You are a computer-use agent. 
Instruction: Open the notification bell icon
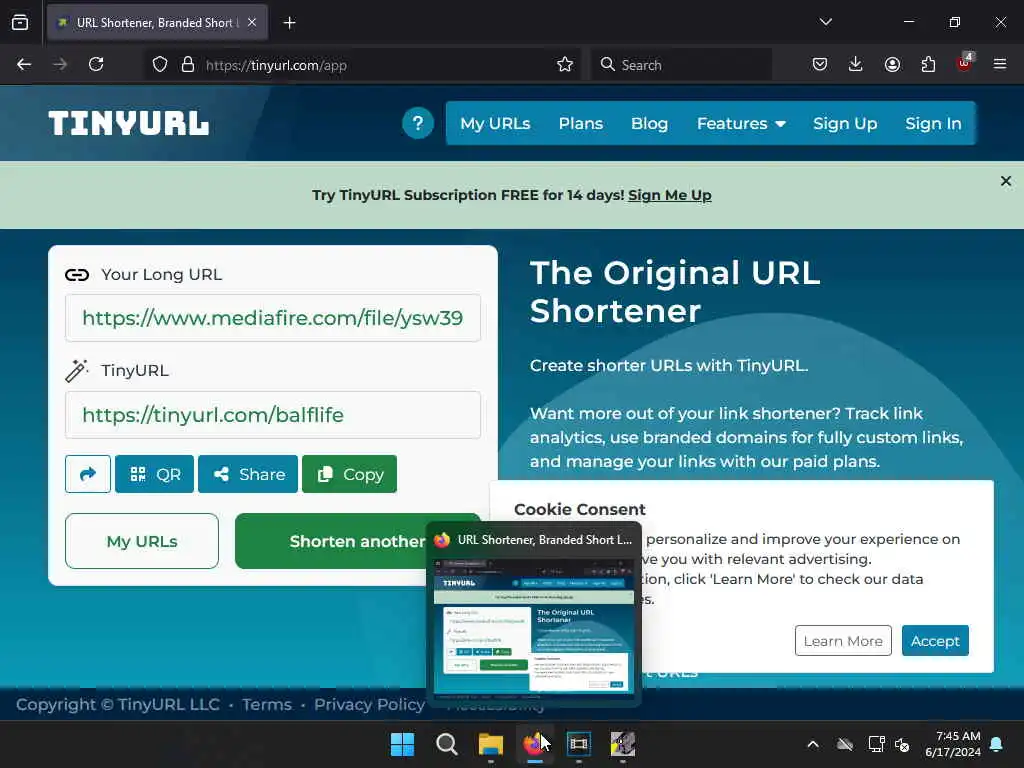[x=997, y=744]
